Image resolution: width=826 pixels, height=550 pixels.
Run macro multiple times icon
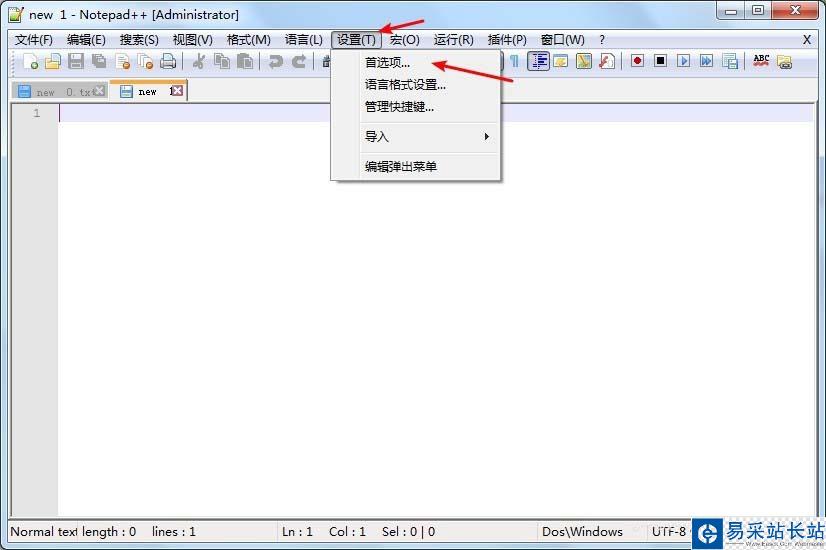coord(706,61)
